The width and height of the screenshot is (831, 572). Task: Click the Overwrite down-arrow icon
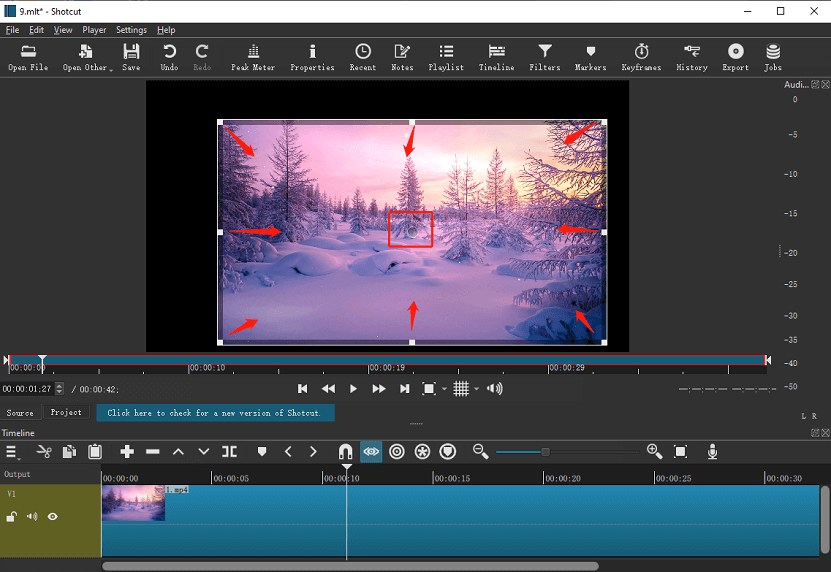(x=204, y=452)
